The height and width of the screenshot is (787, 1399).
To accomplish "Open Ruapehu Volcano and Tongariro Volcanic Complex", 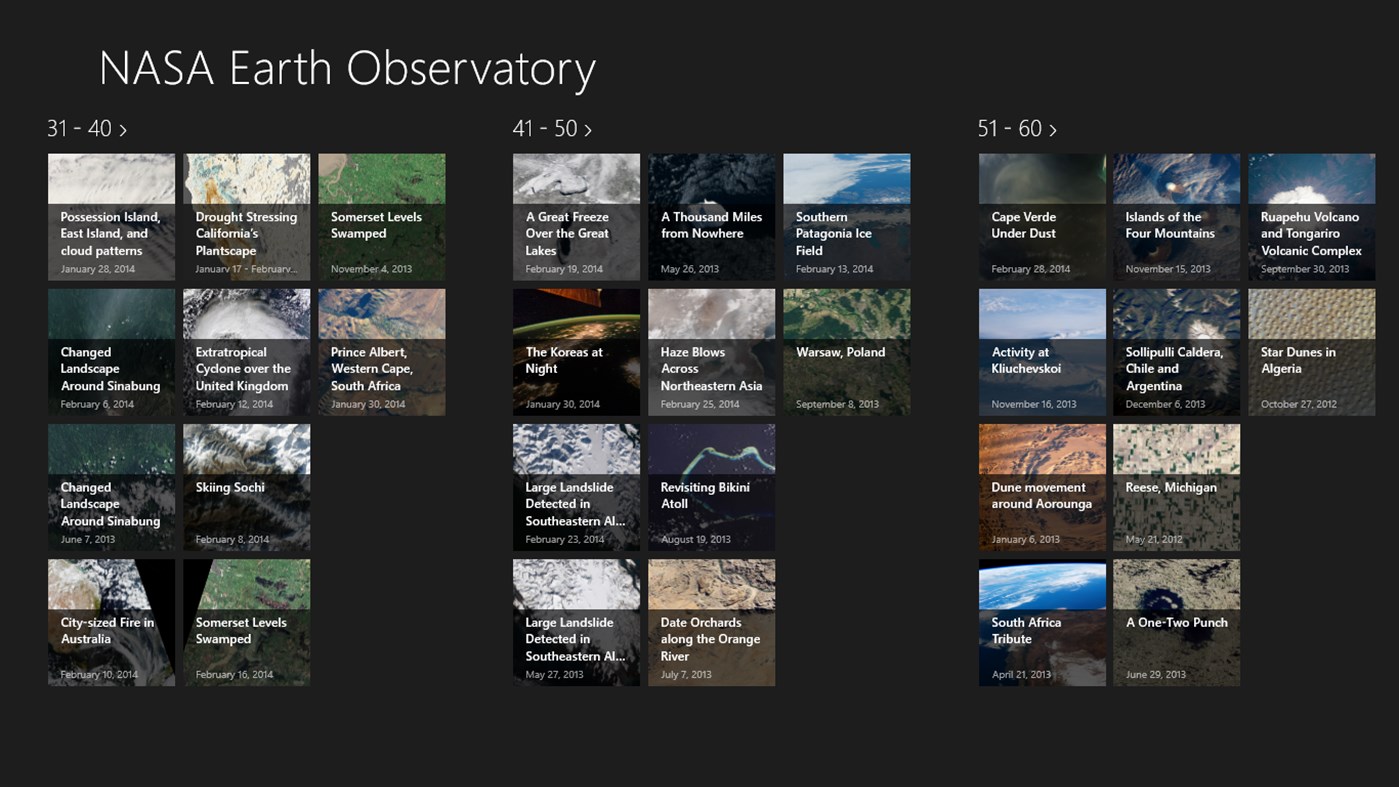I will point(1311,217).
